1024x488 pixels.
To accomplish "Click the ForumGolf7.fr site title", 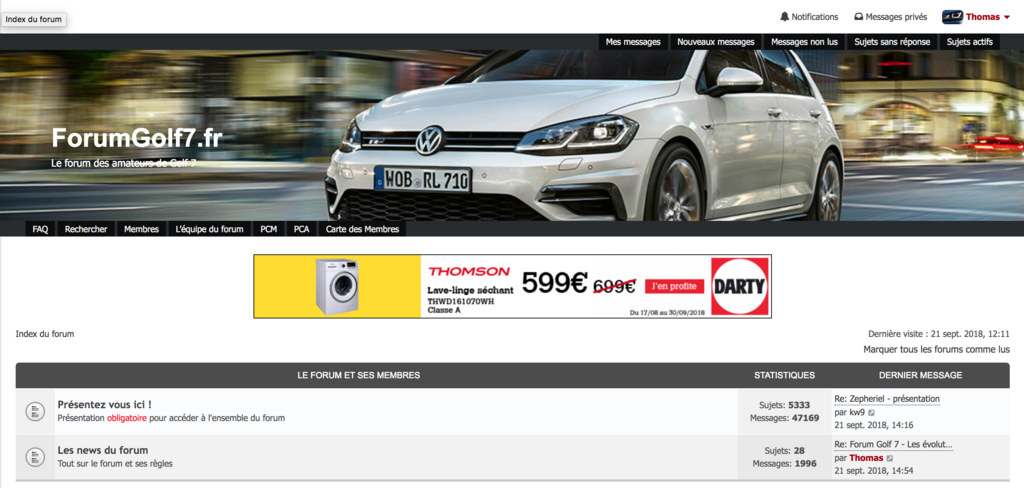I will point(137,138).
